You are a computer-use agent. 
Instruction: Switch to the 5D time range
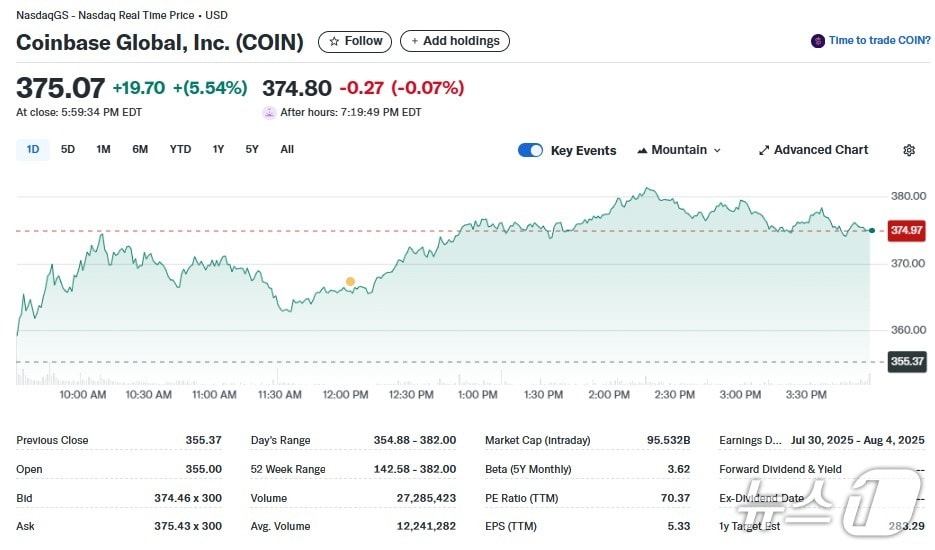coord(68,150)
